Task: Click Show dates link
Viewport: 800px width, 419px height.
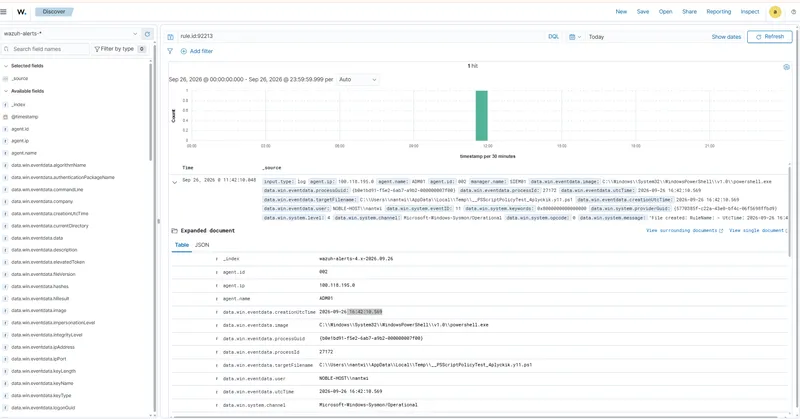Action: [x=726, y=37]
